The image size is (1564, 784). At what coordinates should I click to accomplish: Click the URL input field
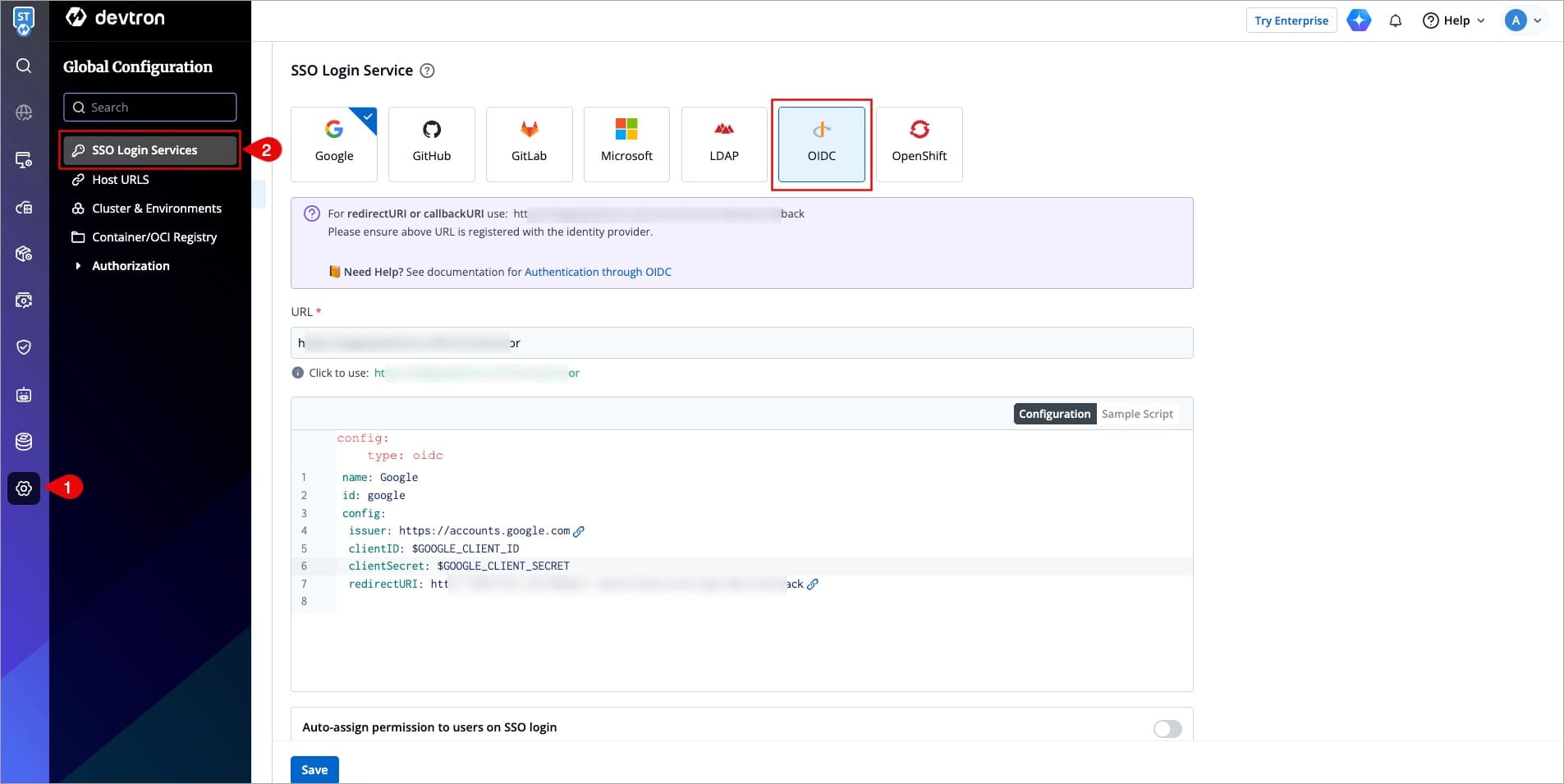pos(741,343)
